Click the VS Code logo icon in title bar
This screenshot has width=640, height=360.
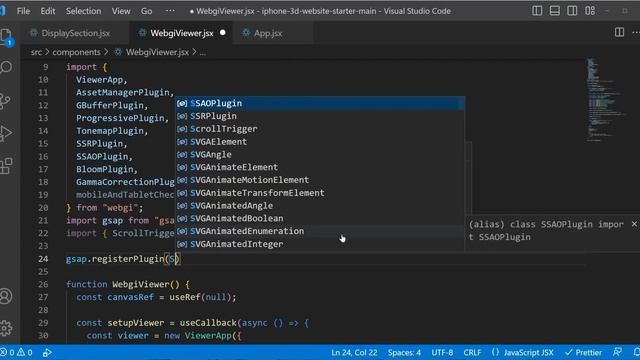point(3,11)
